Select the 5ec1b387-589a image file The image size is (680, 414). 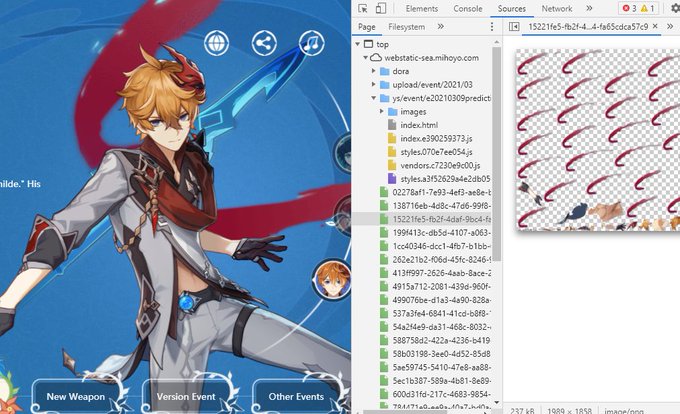pyautogui.click(x=441, y=381)
